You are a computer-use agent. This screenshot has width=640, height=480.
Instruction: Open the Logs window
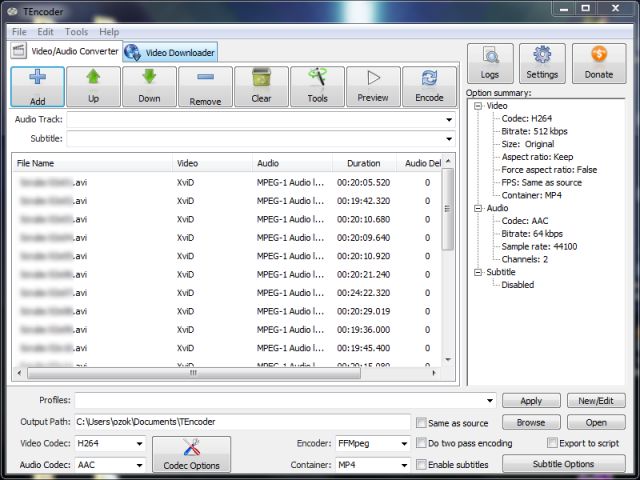[x=490, y=63]
